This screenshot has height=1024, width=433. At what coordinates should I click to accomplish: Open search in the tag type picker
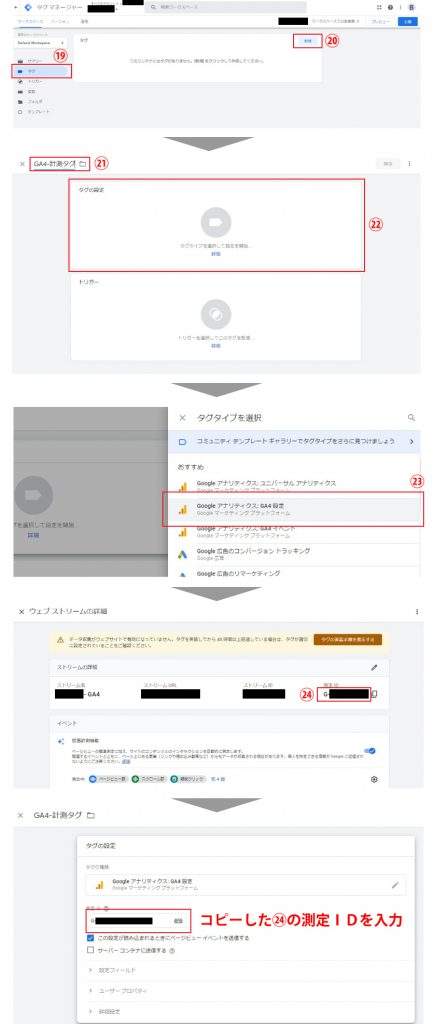point(411,417)
